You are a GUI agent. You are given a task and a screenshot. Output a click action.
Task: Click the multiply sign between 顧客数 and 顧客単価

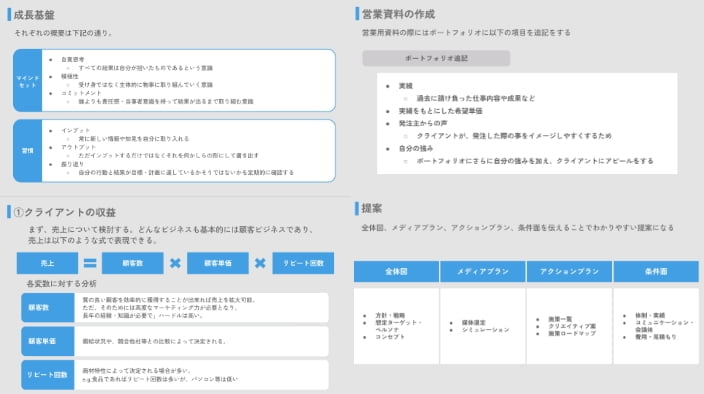[x=175, y=263]
